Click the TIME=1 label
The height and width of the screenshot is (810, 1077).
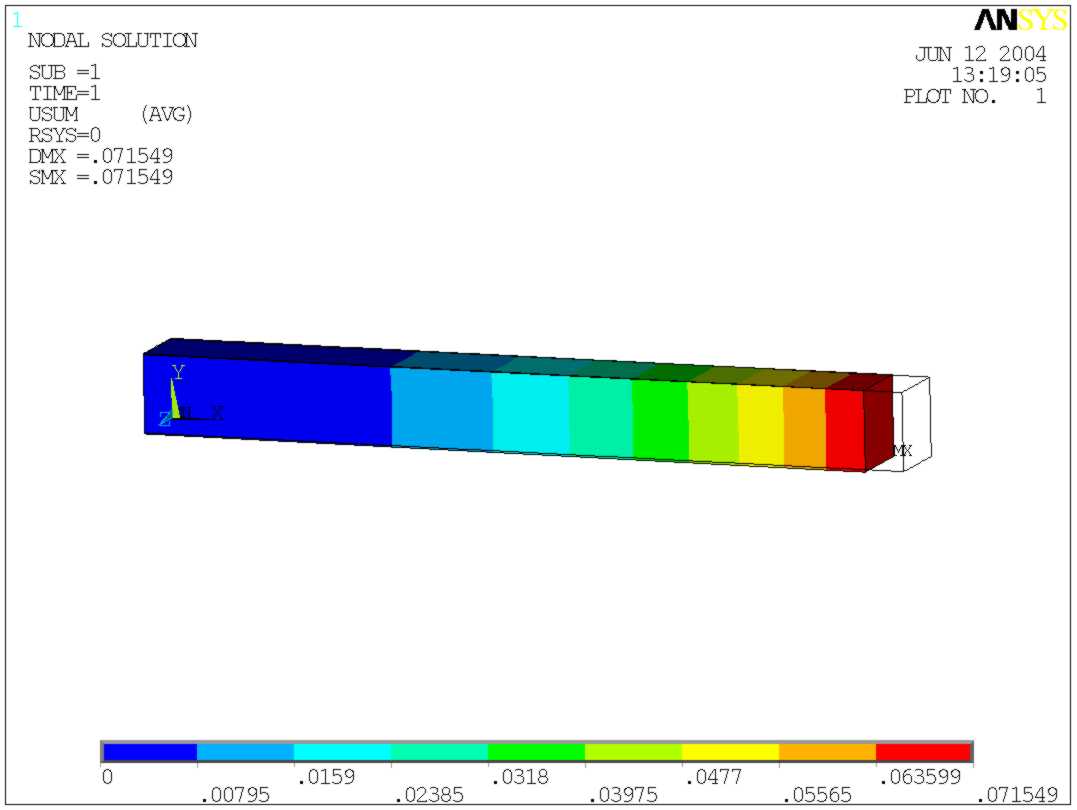click(64, 93)
